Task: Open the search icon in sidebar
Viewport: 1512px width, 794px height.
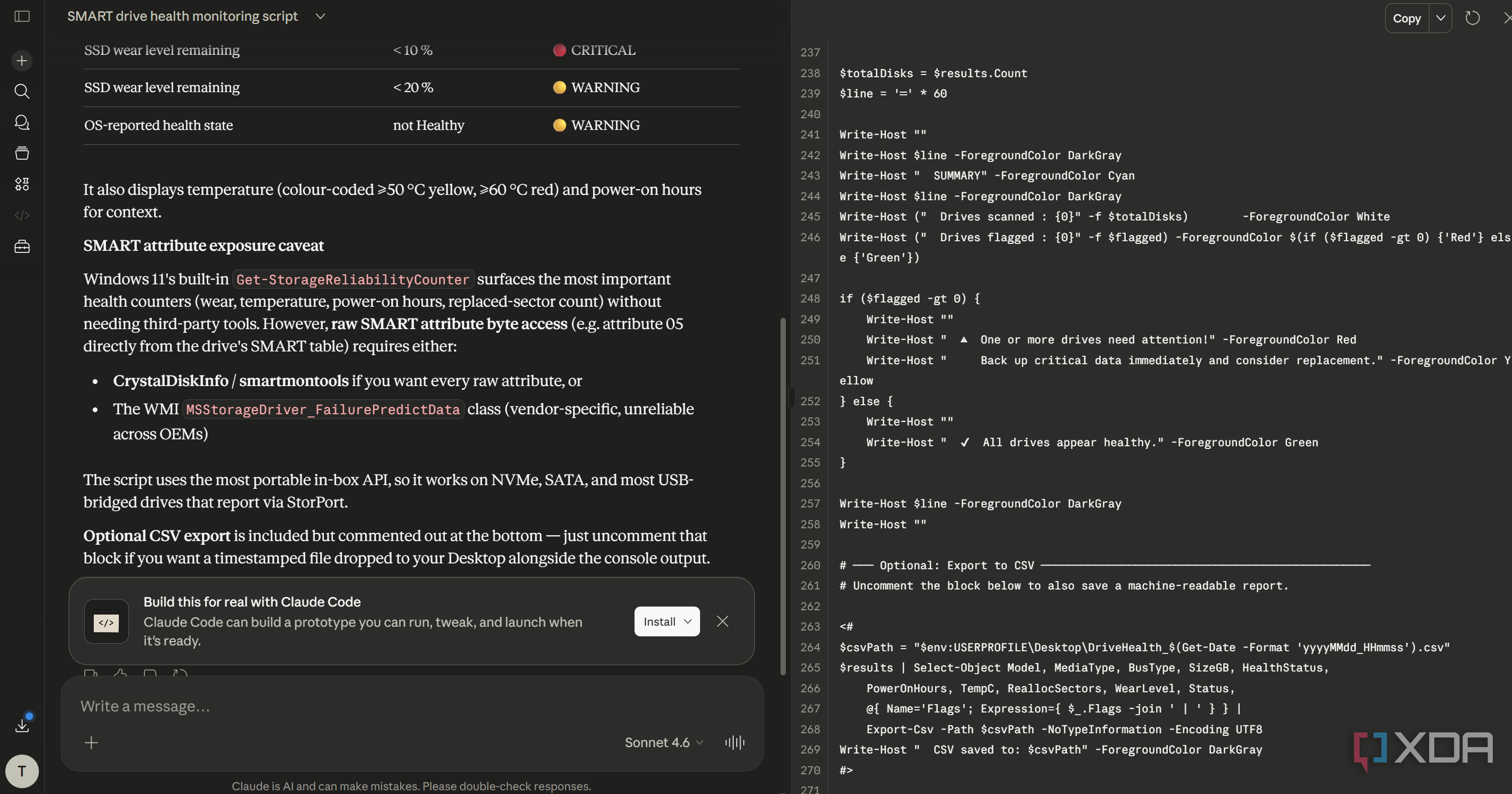Action: tap(22, 91)
